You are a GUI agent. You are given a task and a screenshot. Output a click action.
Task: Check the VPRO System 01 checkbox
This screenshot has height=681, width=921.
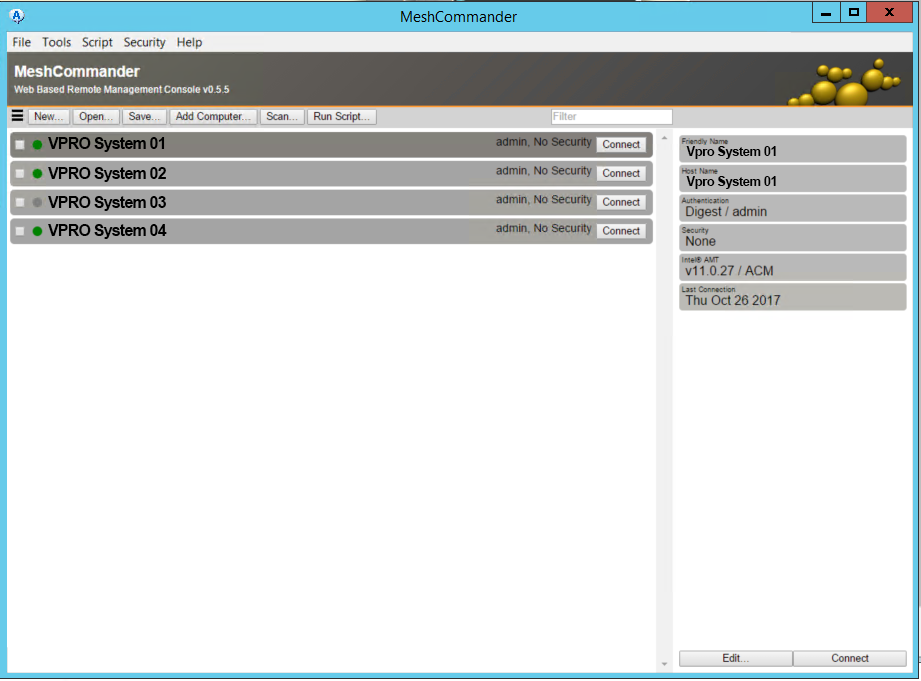[18, 144]
